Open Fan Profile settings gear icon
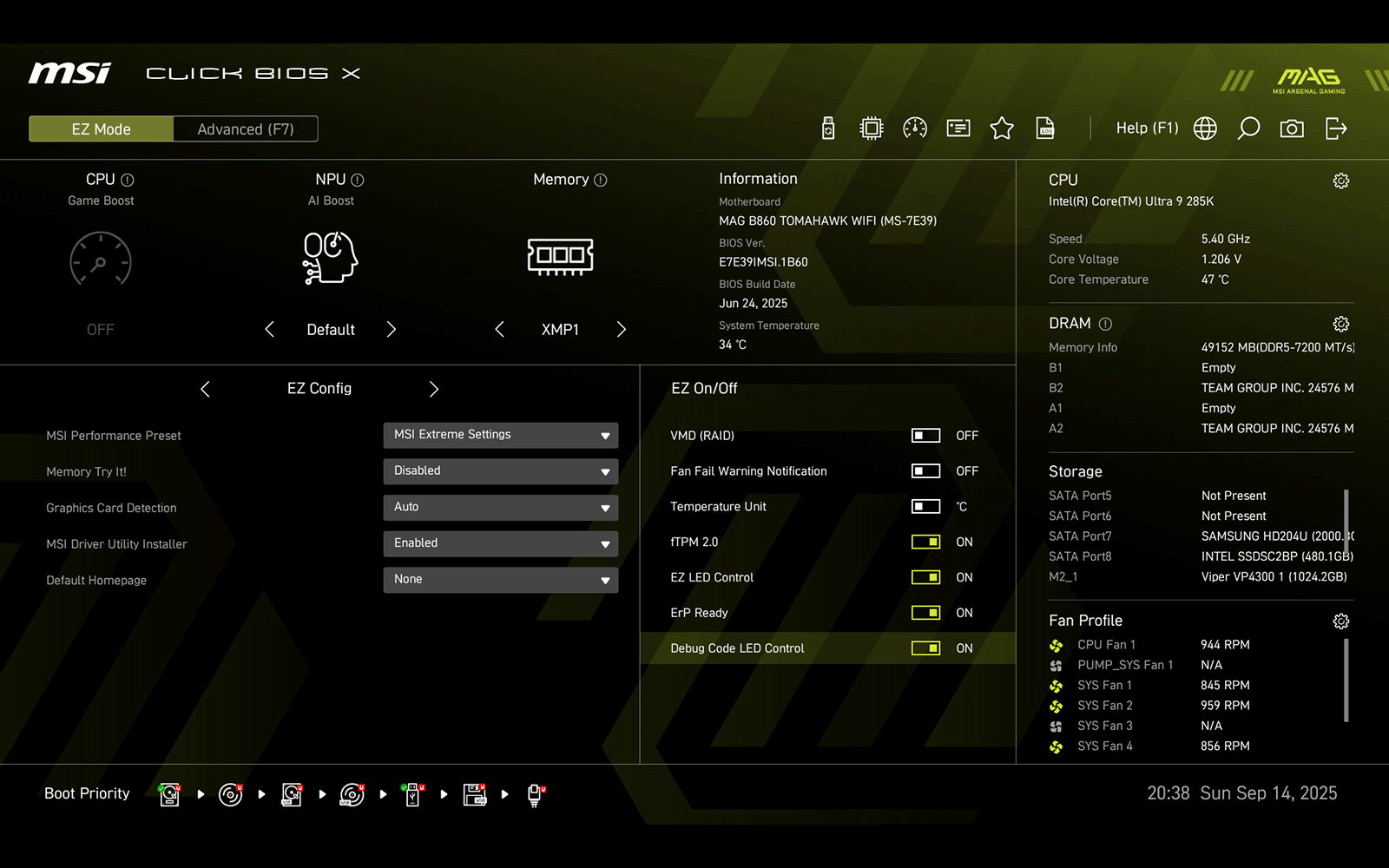1389x868 pixels. [x=1341, y=621]
